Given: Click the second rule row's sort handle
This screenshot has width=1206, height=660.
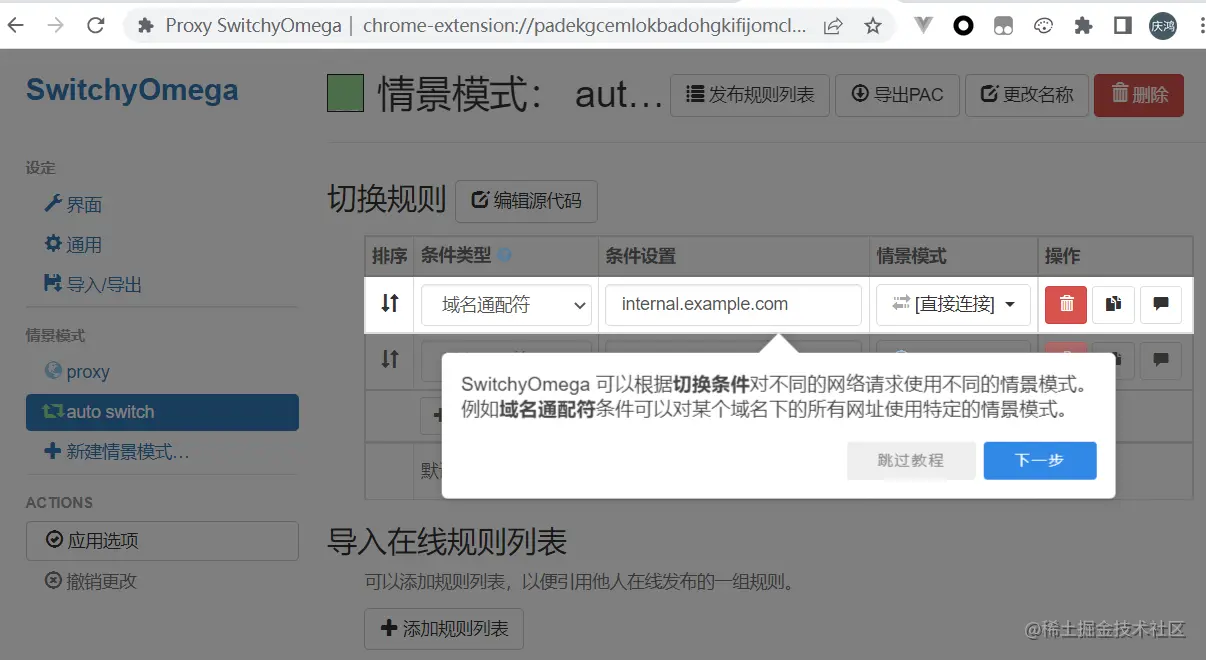Looking at the screenshot, I should pyautogui.click(x=390, y=358).
